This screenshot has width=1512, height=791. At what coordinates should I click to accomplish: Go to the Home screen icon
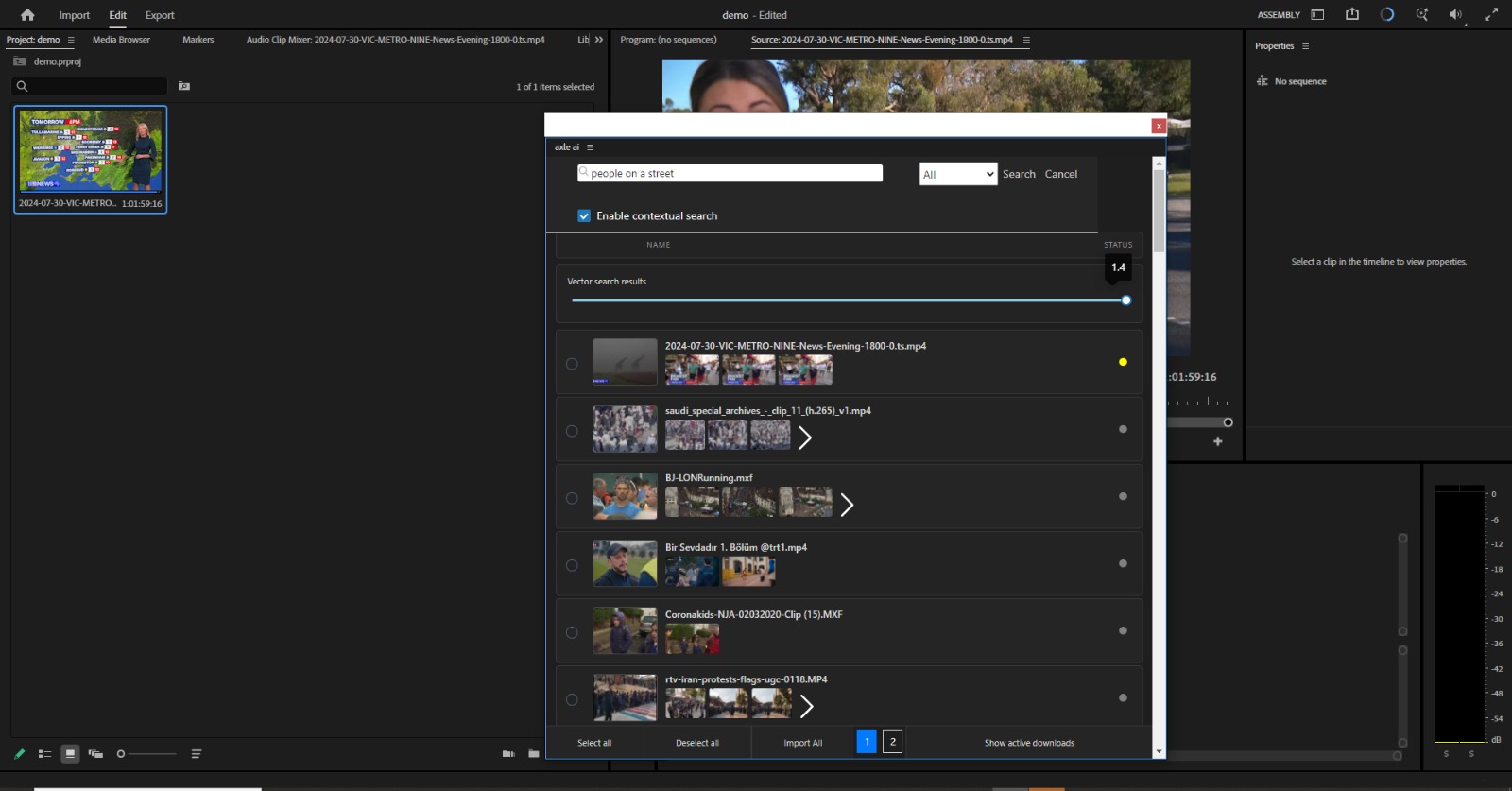tap(27, 15)
